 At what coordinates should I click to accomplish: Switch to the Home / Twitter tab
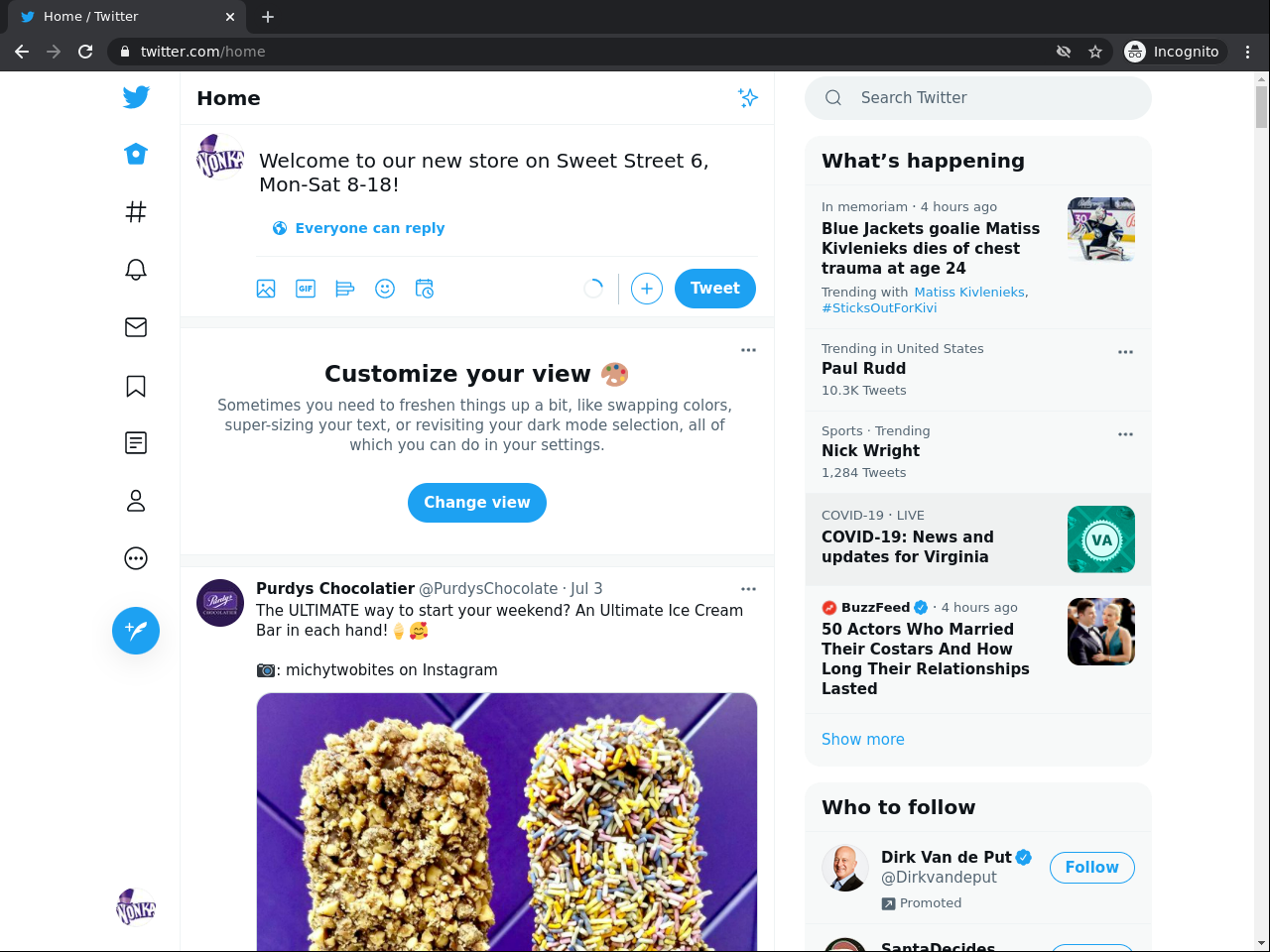pos(119,17)
